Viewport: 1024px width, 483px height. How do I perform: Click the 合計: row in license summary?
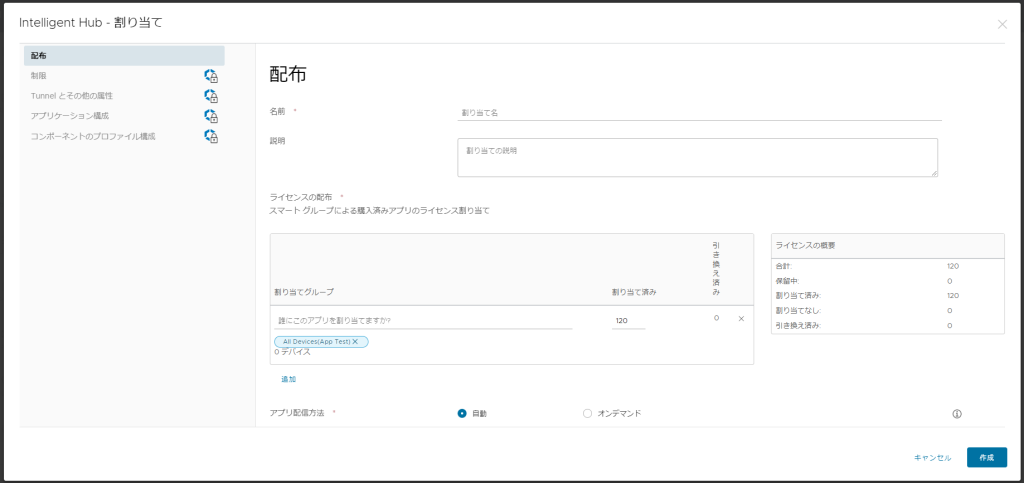pyautogui.click(x=888, y=266)
